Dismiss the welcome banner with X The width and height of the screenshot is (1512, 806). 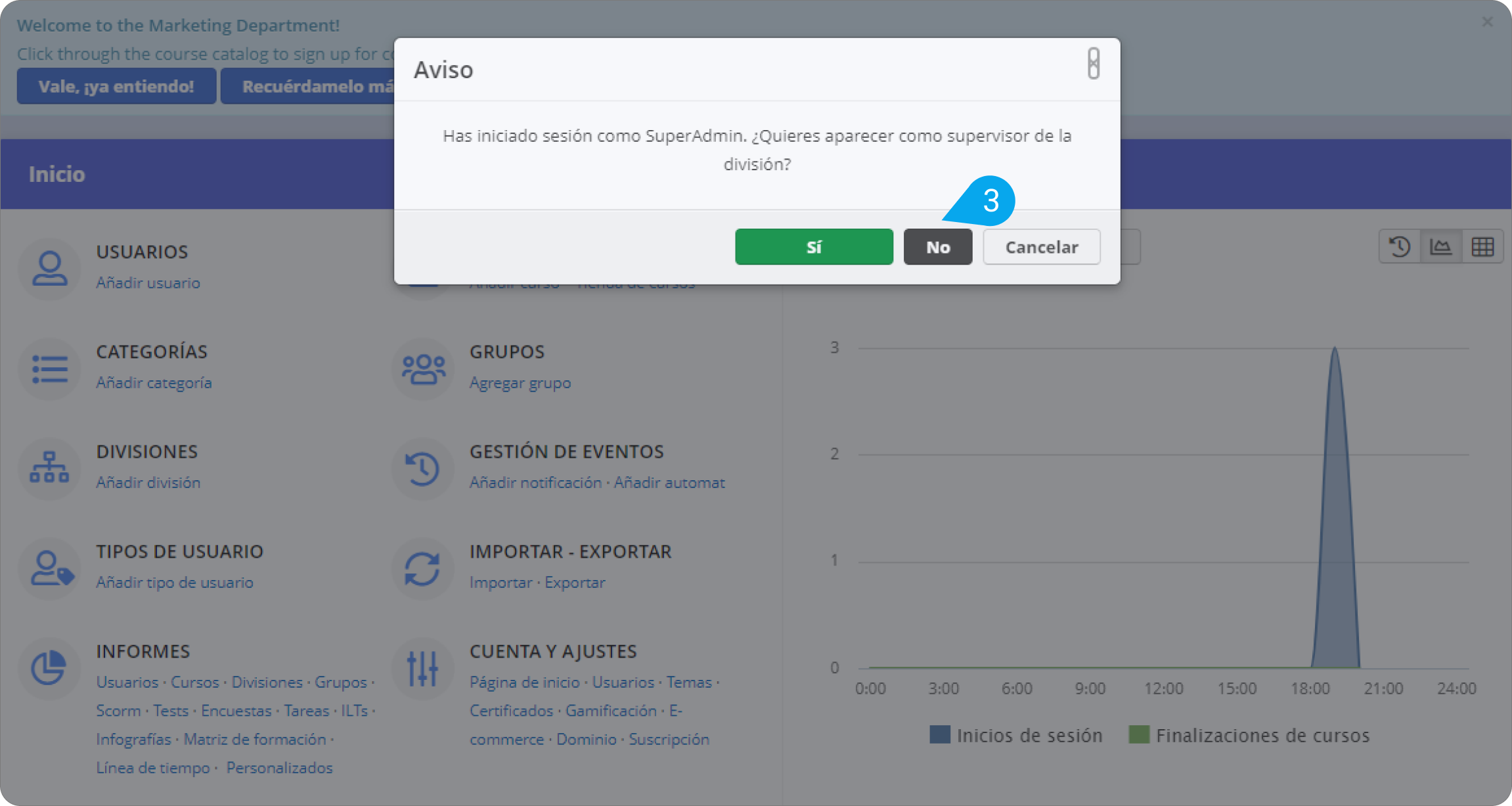1488,22
